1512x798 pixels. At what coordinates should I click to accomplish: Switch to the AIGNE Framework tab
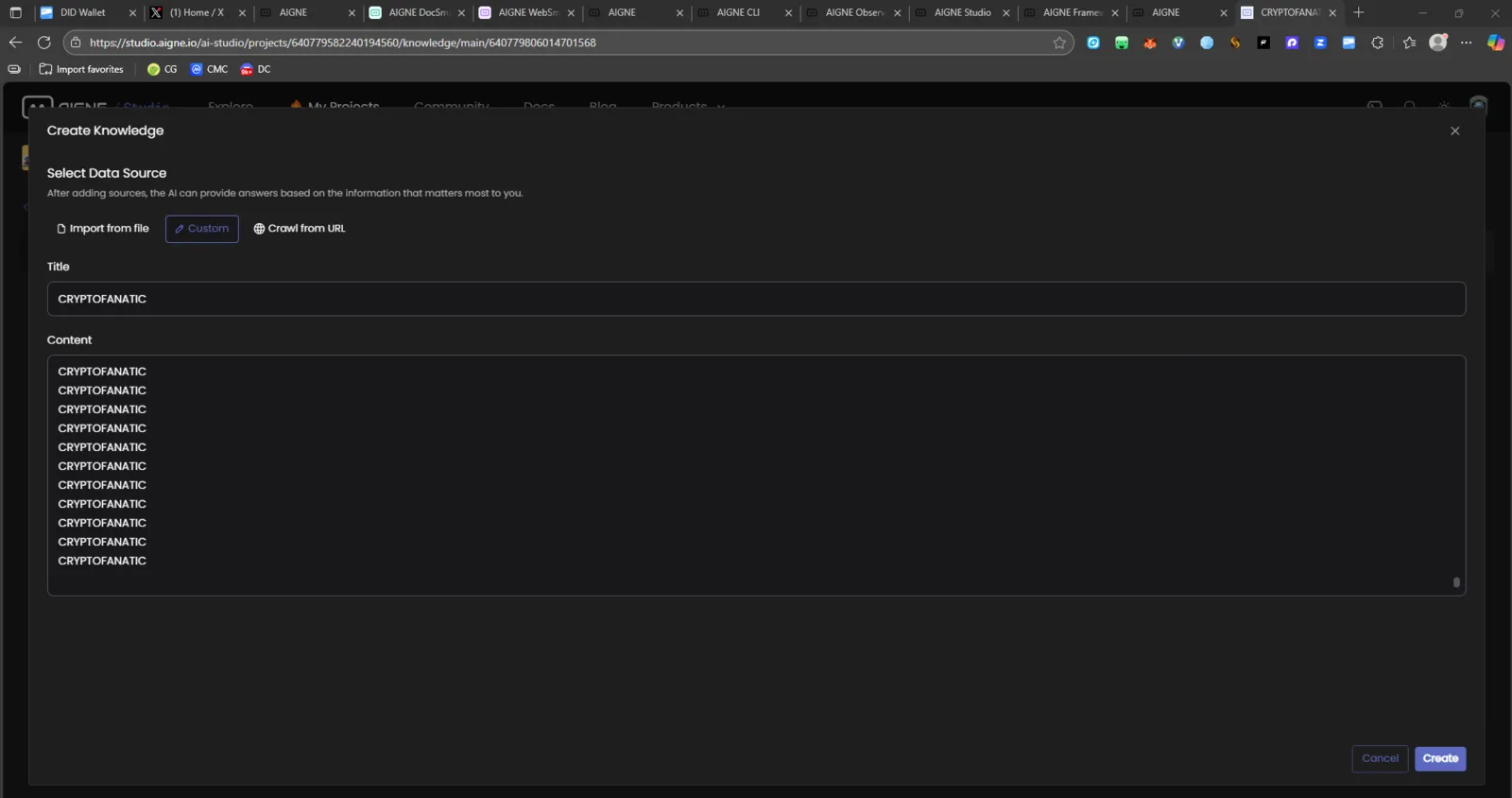coord(1071,12)
